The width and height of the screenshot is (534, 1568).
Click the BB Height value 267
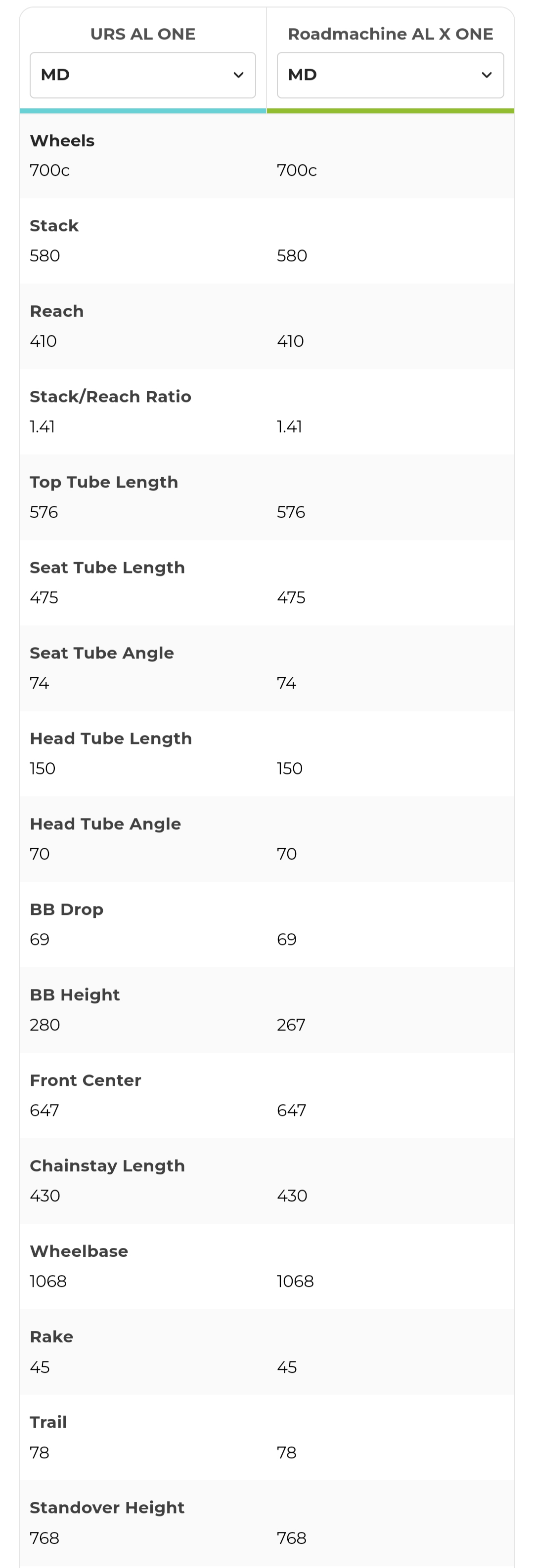pos(291,1025)
